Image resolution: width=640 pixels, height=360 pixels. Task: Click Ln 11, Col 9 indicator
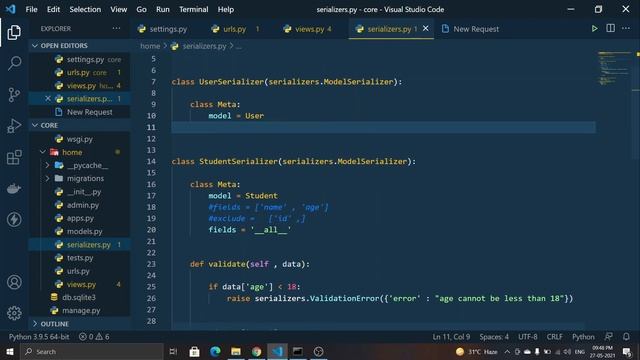(x=451, y=337)
